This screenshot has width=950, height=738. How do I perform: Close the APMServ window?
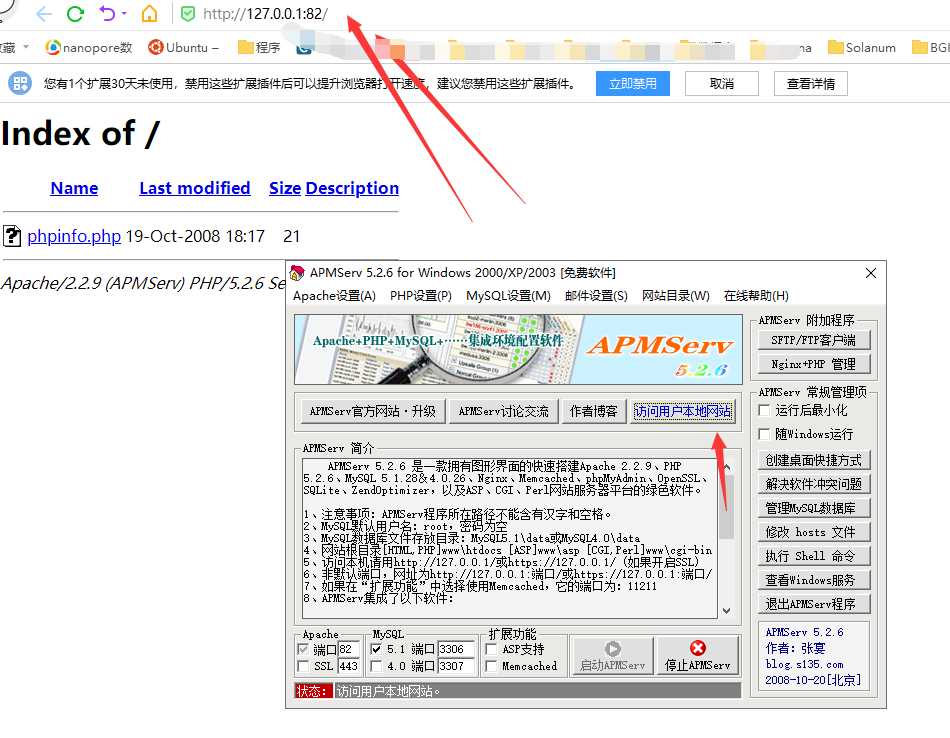pos(871,273)
